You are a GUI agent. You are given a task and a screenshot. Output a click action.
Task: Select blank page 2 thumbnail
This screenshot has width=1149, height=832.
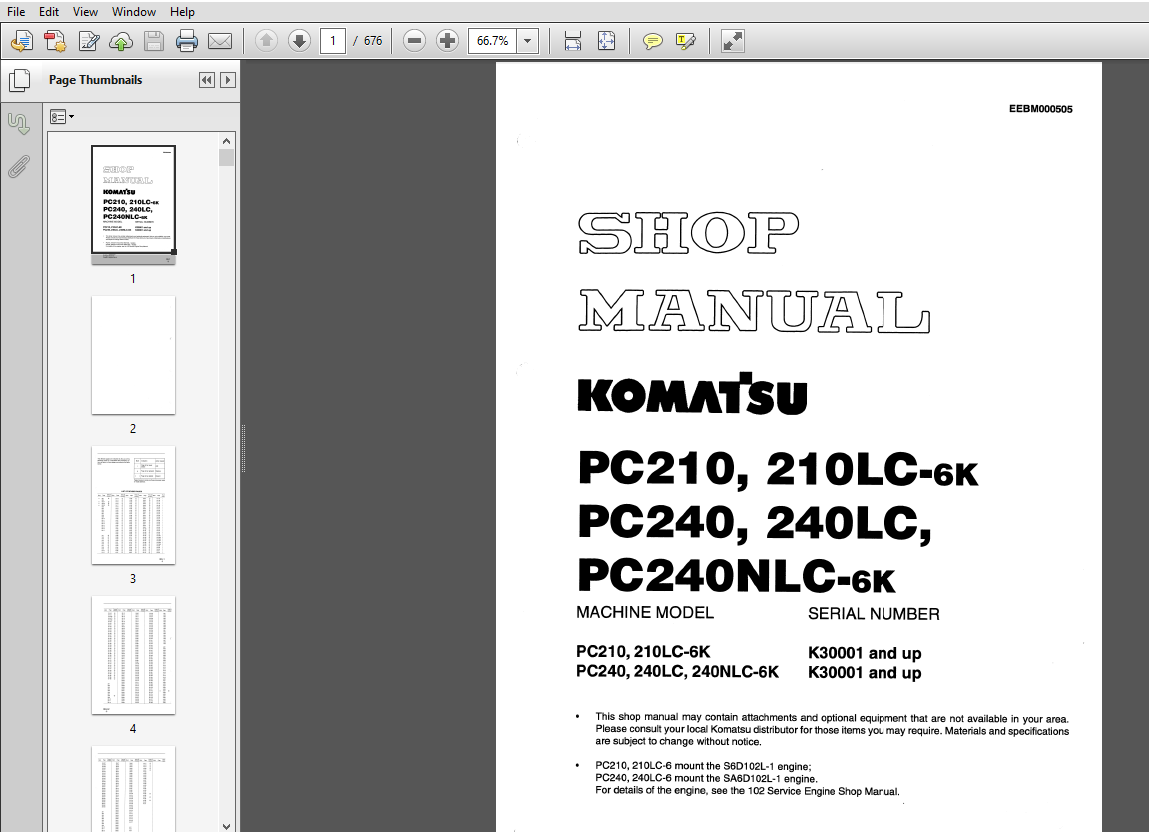point(133,355)
